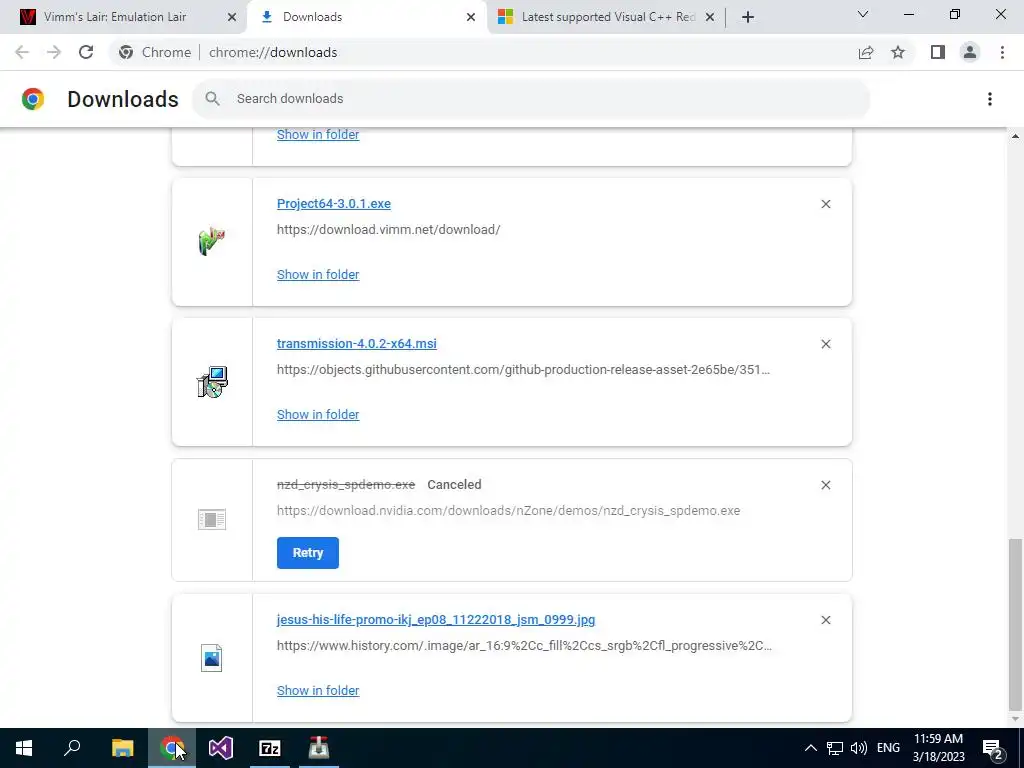Expand the tab search chevron
This screenshot has width=1024, height=768.
click(863, 14)
